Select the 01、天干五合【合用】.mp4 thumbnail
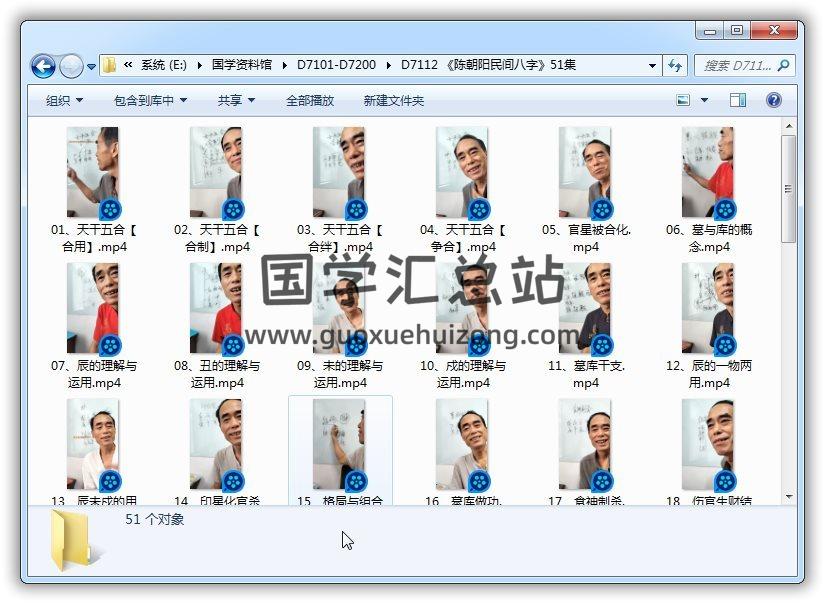This screenshot has width=825, height=604. pyautogui.click(x=93, y=173)
